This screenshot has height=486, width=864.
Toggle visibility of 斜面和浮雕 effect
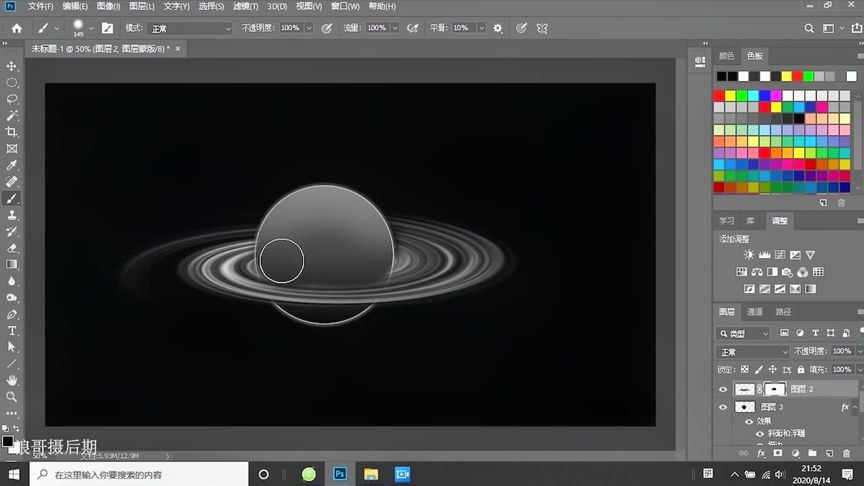(x=759, y=434)
